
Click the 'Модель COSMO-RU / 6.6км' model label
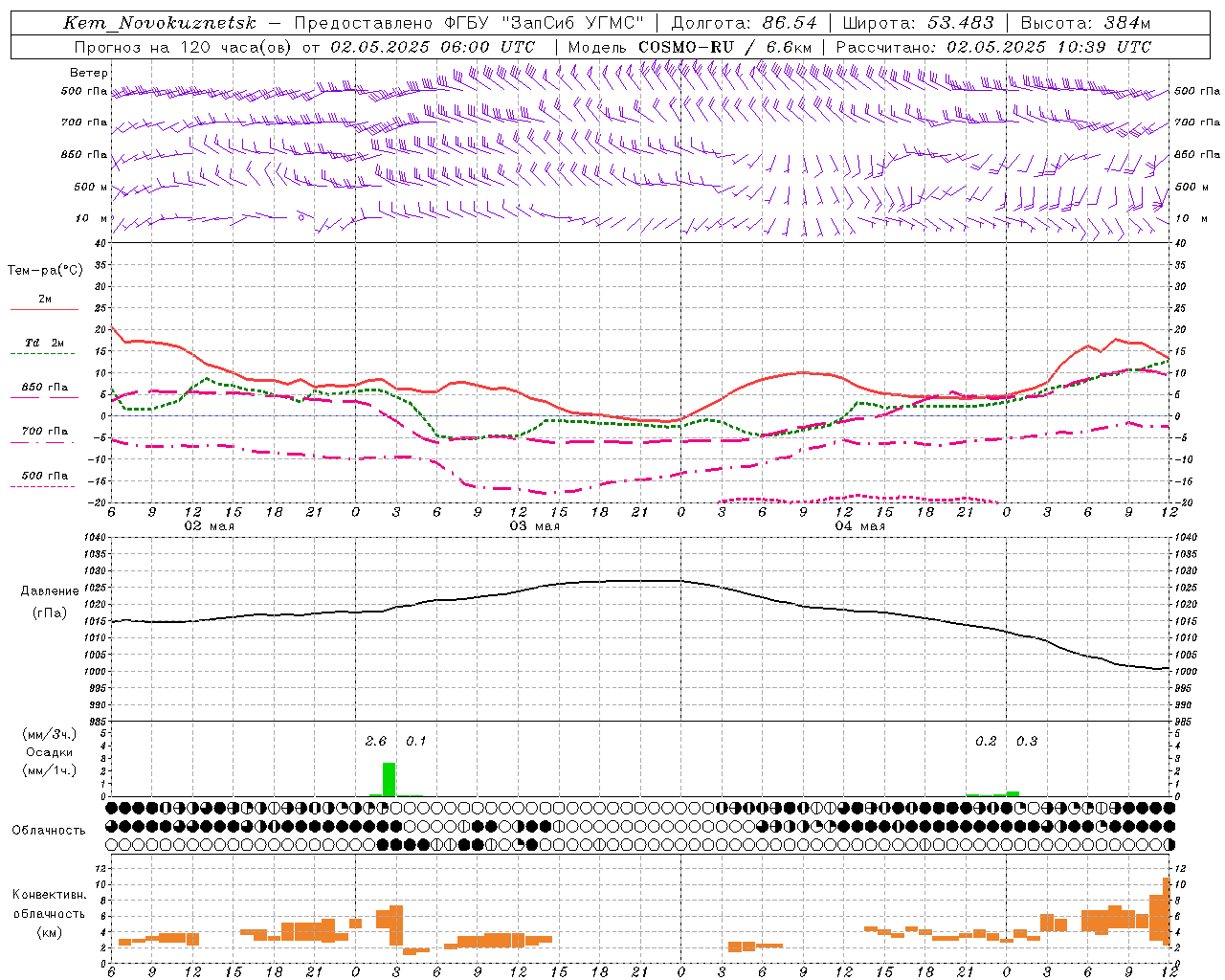690,47
